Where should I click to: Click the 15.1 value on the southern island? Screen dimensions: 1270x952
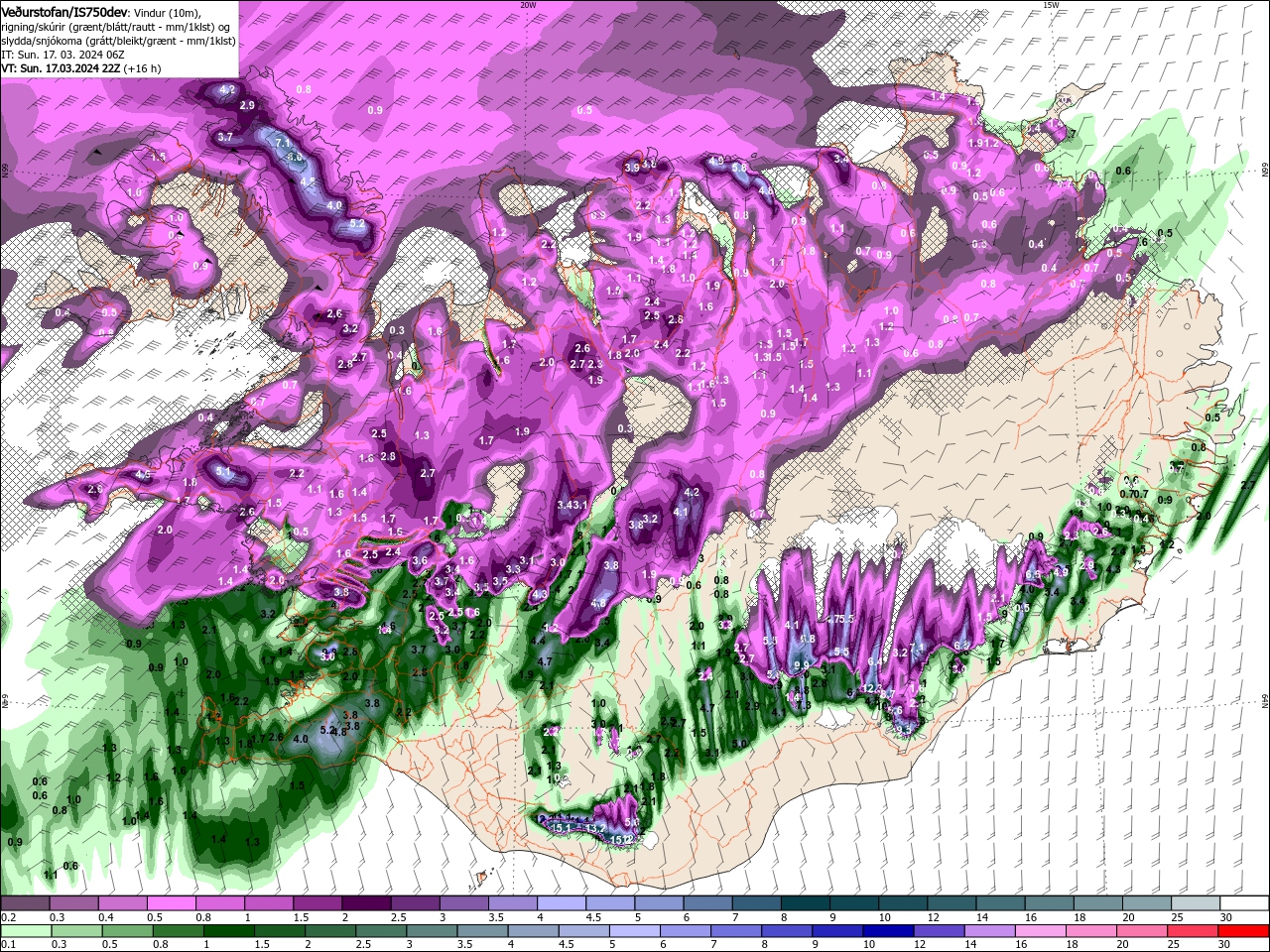pos(561,827)
